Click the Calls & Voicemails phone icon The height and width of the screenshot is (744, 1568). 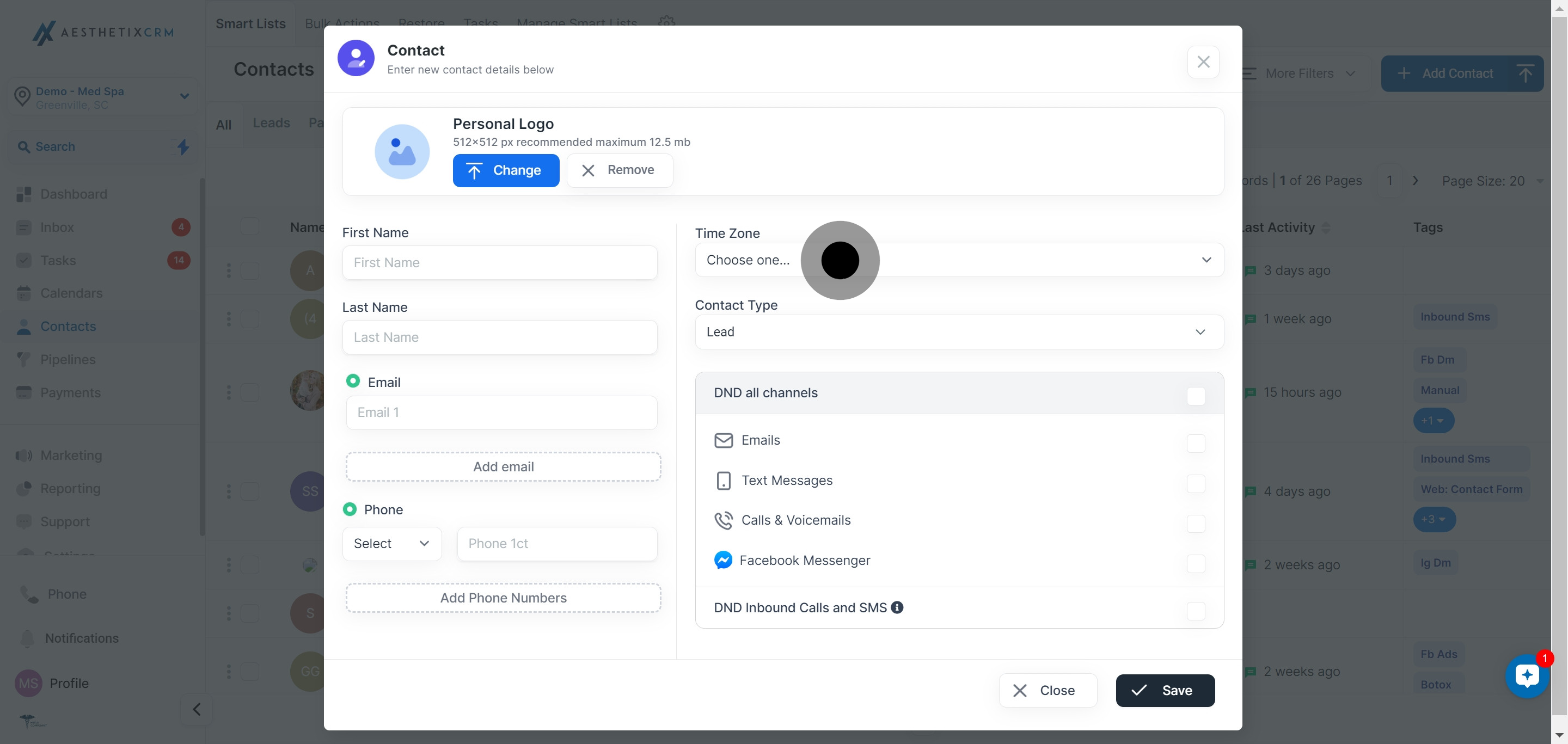click(722, 520)
